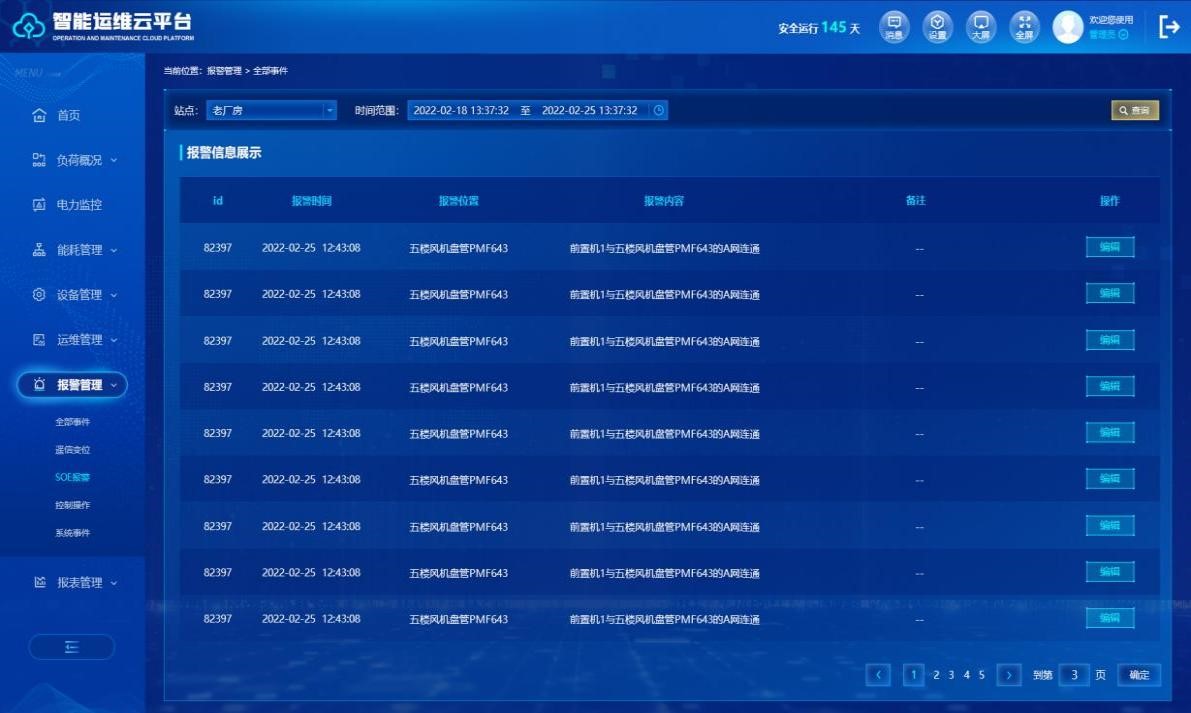The image size is (1191, 713).
Task: Click the 查询 search button
Action: [x=1134, y=111]
